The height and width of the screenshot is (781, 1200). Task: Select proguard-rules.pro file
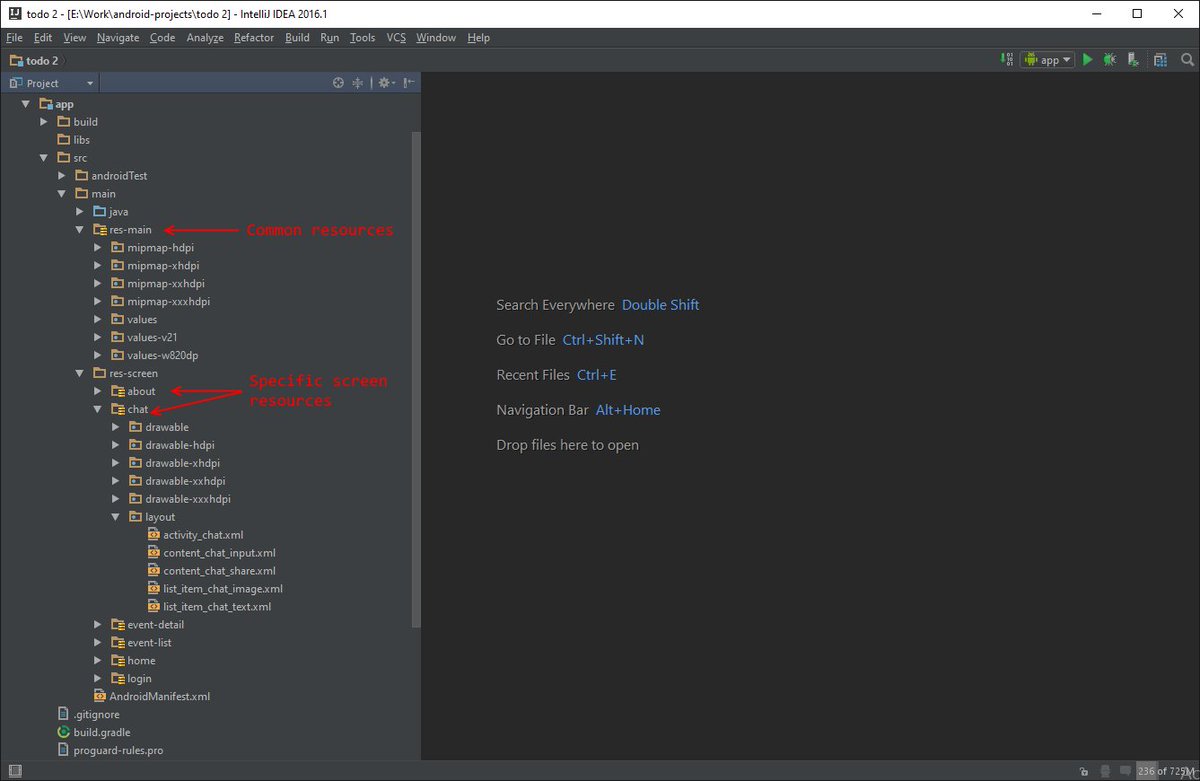click(110, 750)
